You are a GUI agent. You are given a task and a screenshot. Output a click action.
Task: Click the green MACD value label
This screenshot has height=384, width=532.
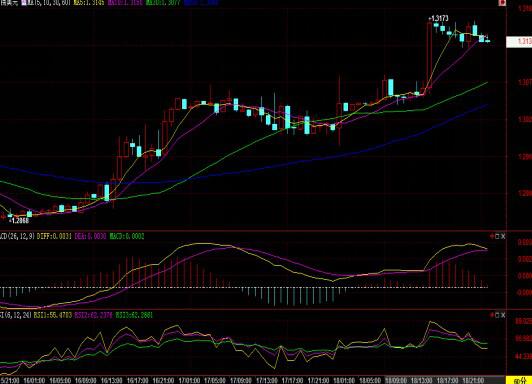[127, 236]
